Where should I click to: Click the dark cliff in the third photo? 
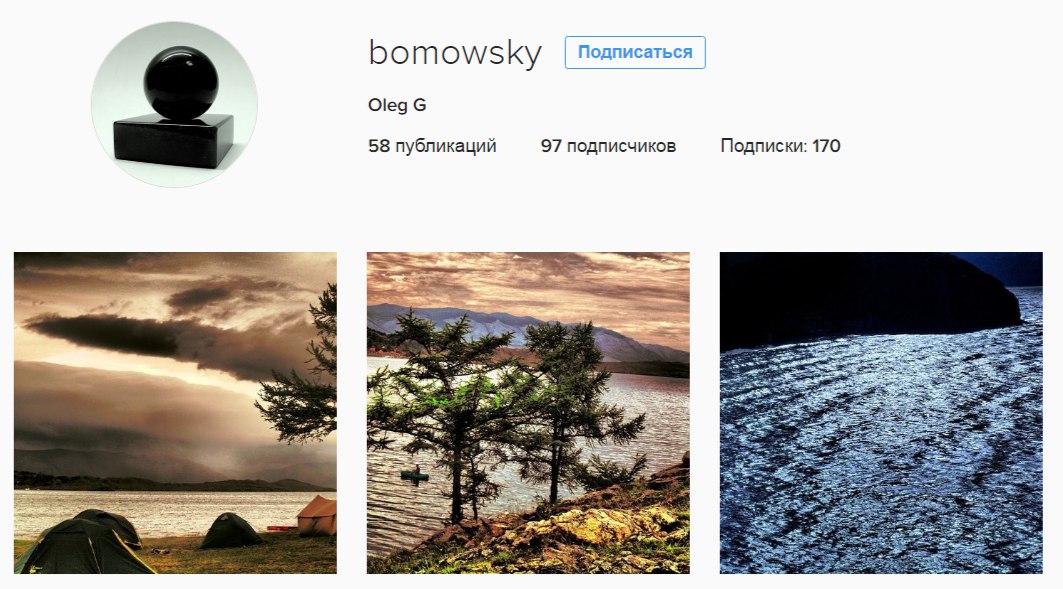pos(868,298)
